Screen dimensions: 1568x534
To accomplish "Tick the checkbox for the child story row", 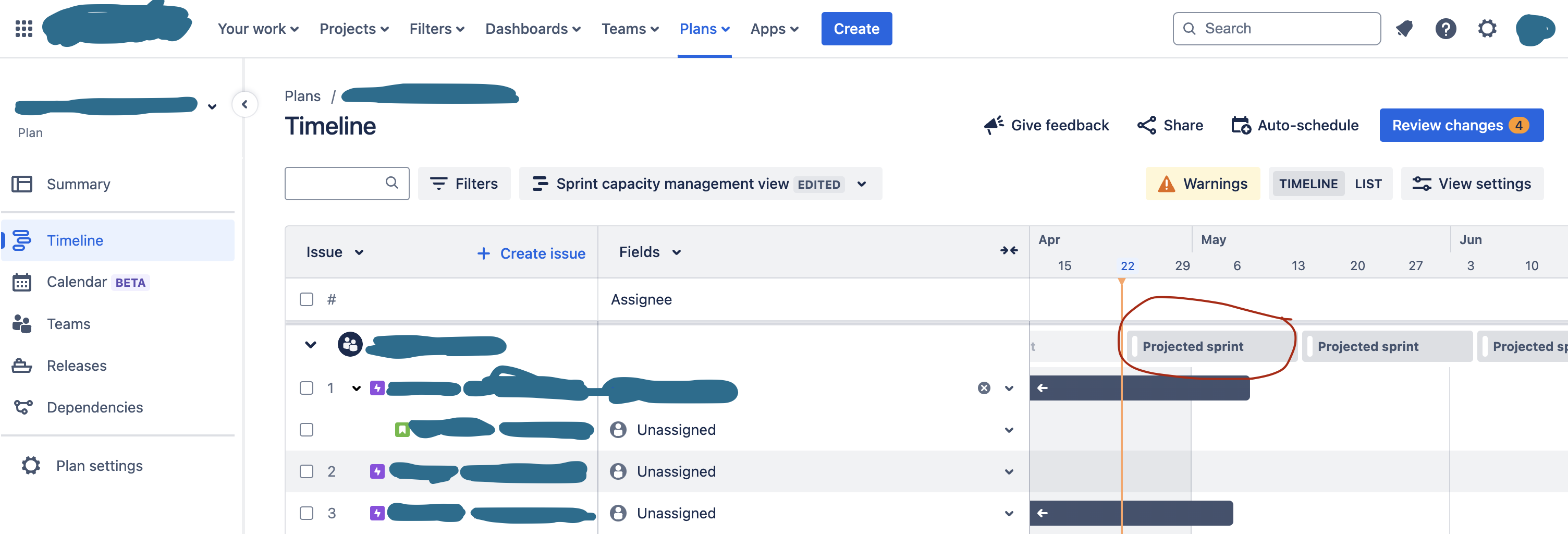I will [x=307, y=430].
